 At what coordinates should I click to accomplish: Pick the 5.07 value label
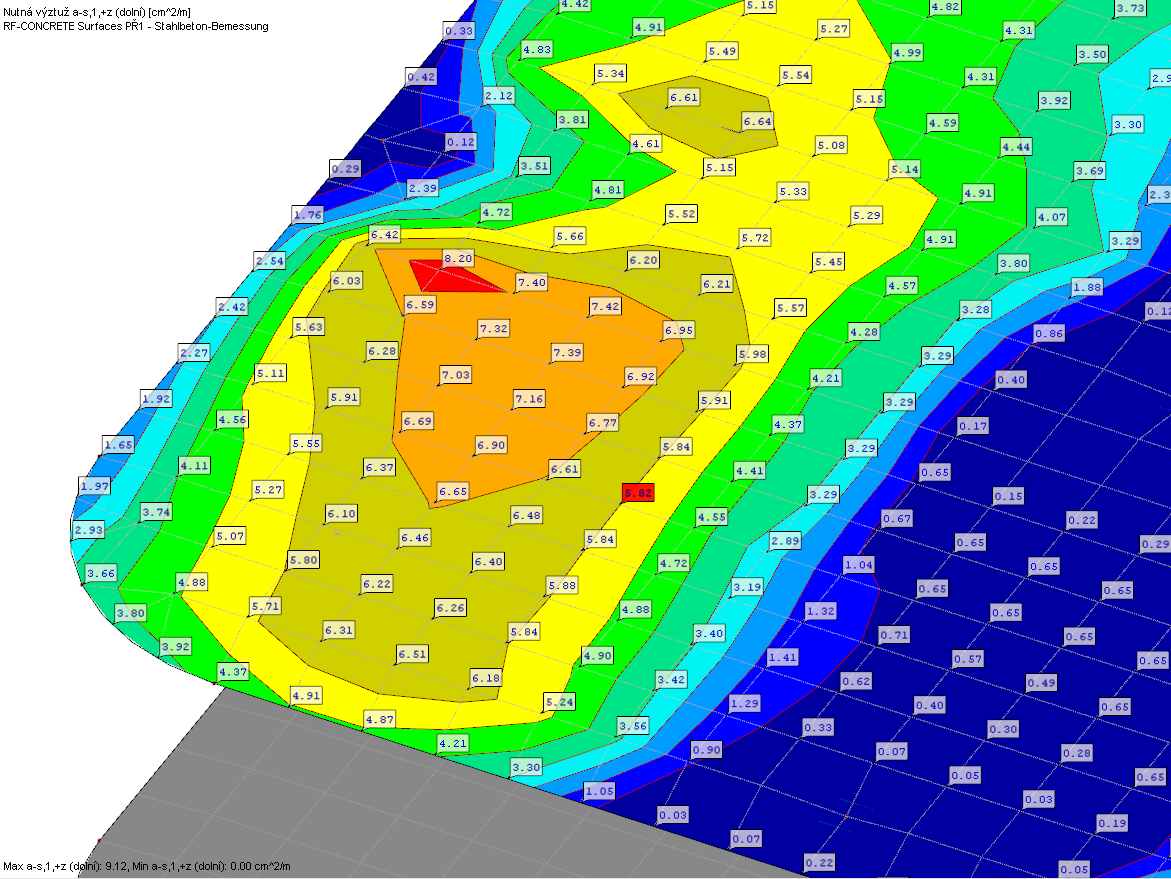230,536
